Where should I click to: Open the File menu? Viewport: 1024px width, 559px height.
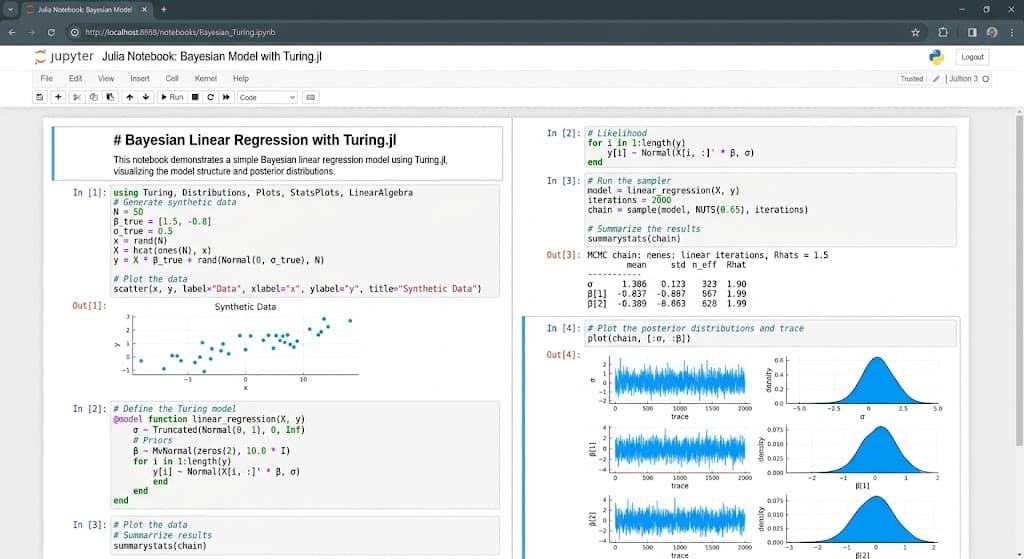[x=46, y=78]
